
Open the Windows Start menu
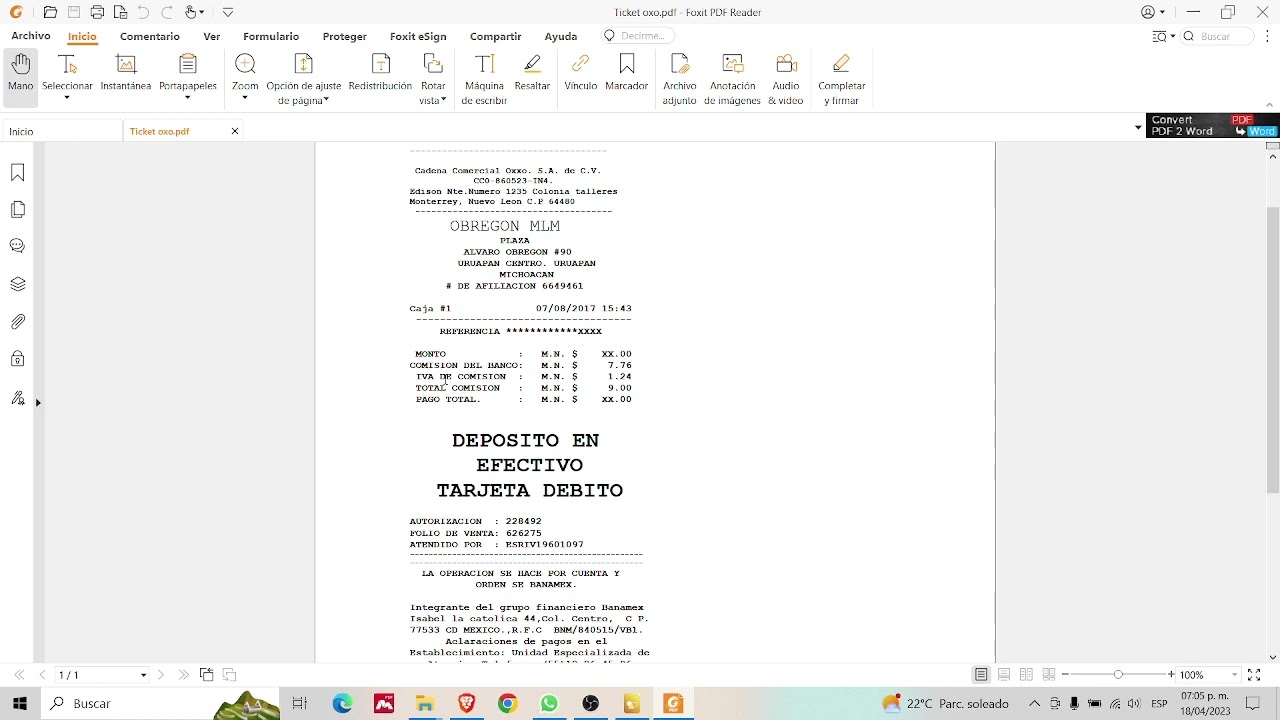pyautogui.click(x=19, y=704)
